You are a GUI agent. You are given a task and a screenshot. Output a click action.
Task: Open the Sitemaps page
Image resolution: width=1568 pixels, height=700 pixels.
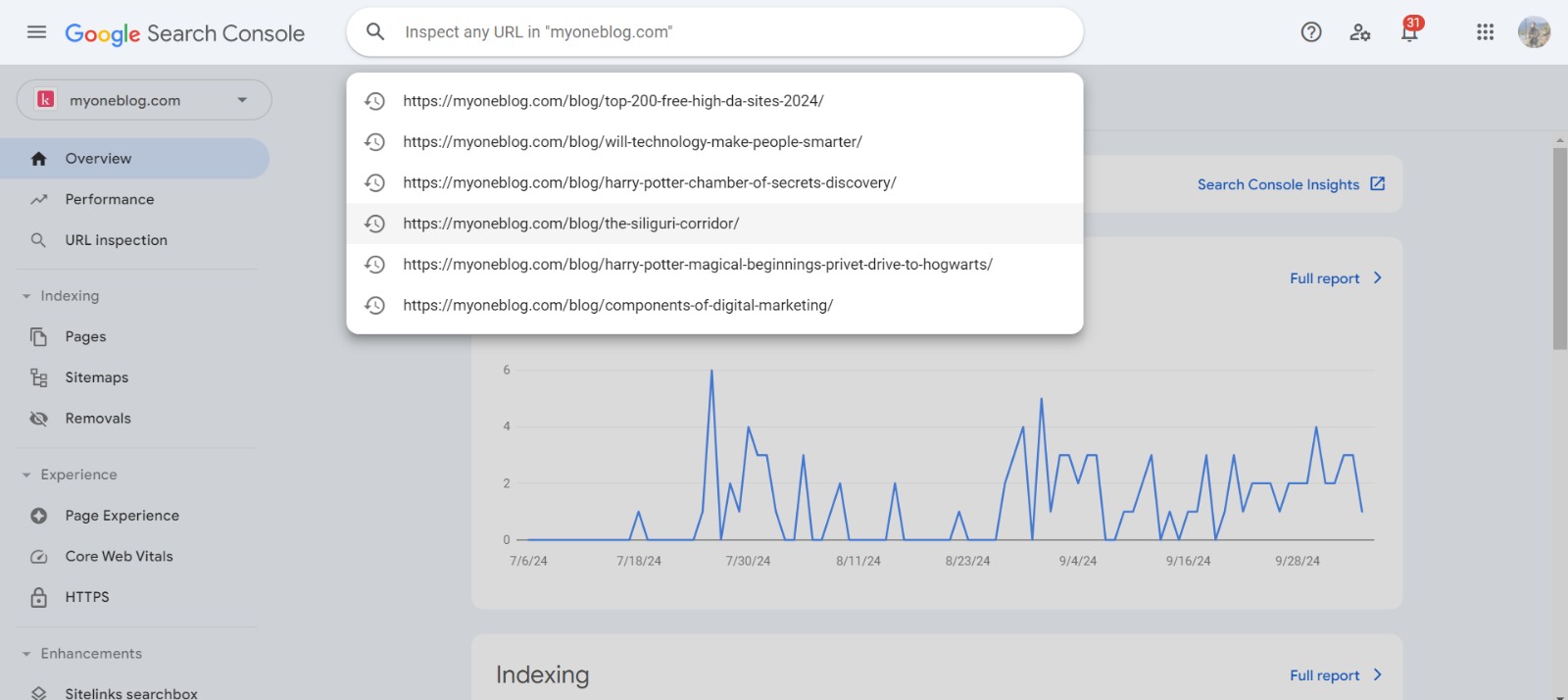pyautogui.click(x=96, y=377)
